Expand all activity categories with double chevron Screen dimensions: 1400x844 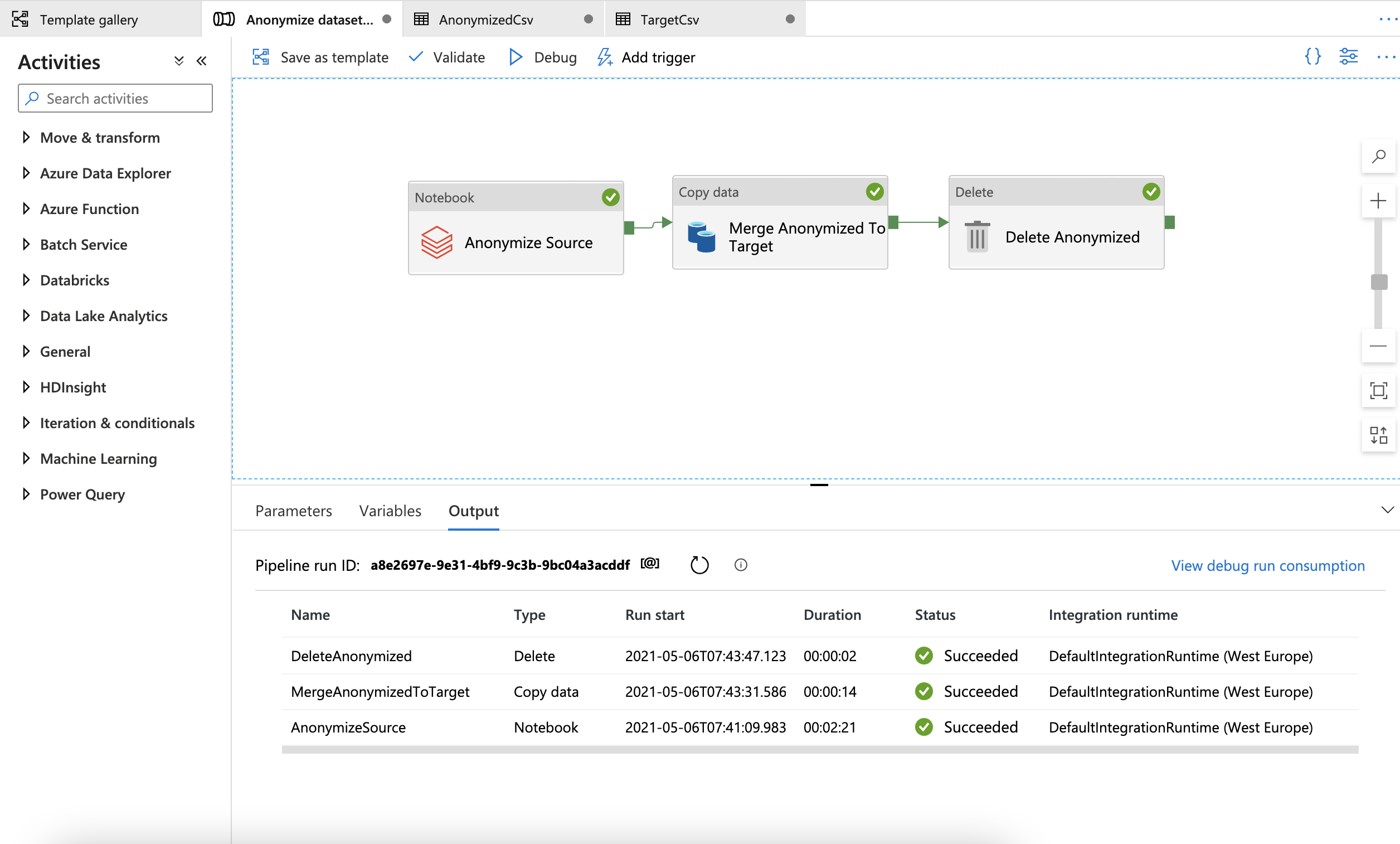(x=179, y=61)
